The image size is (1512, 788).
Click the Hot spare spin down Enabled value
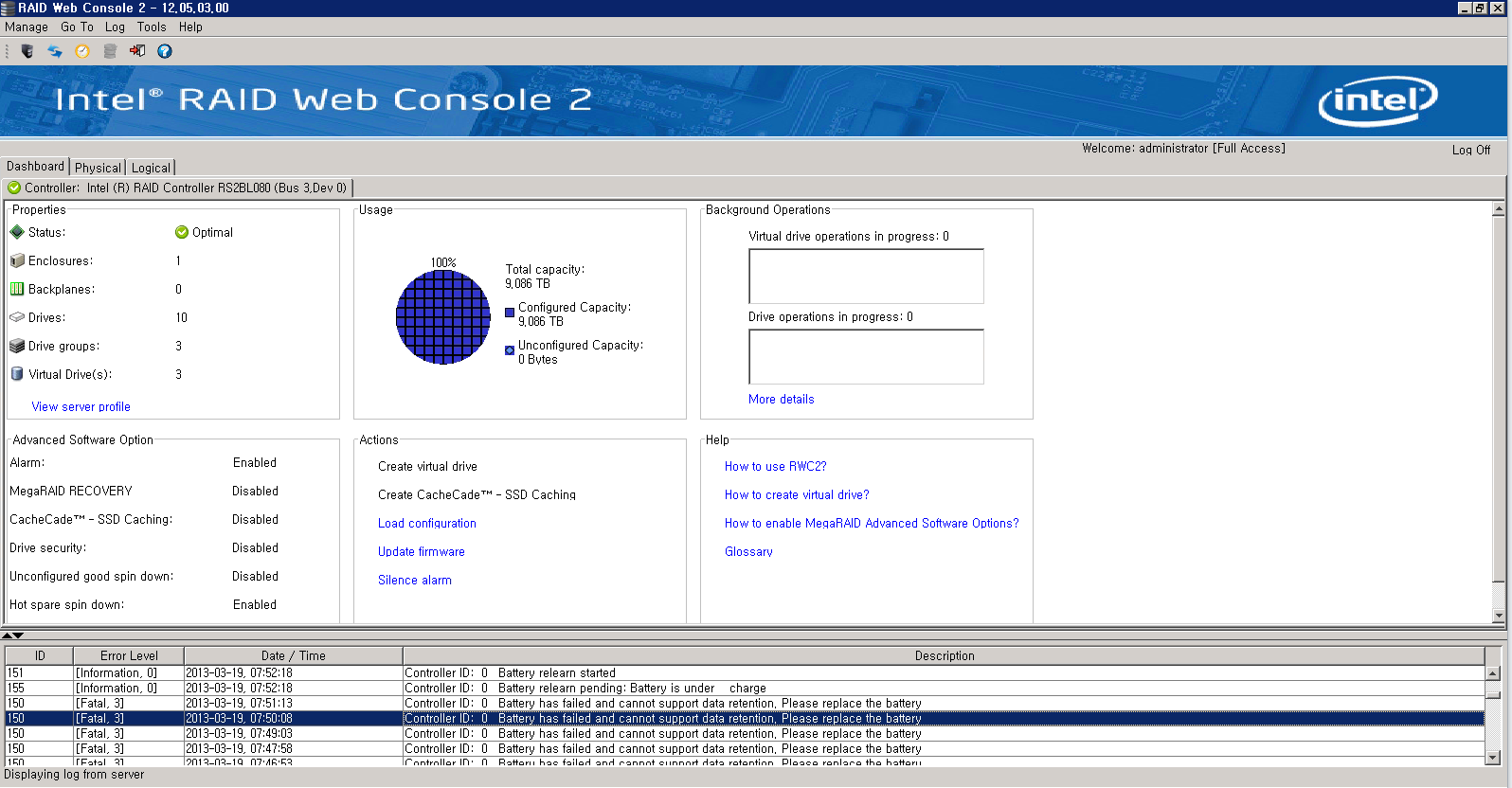coord(255,604)
